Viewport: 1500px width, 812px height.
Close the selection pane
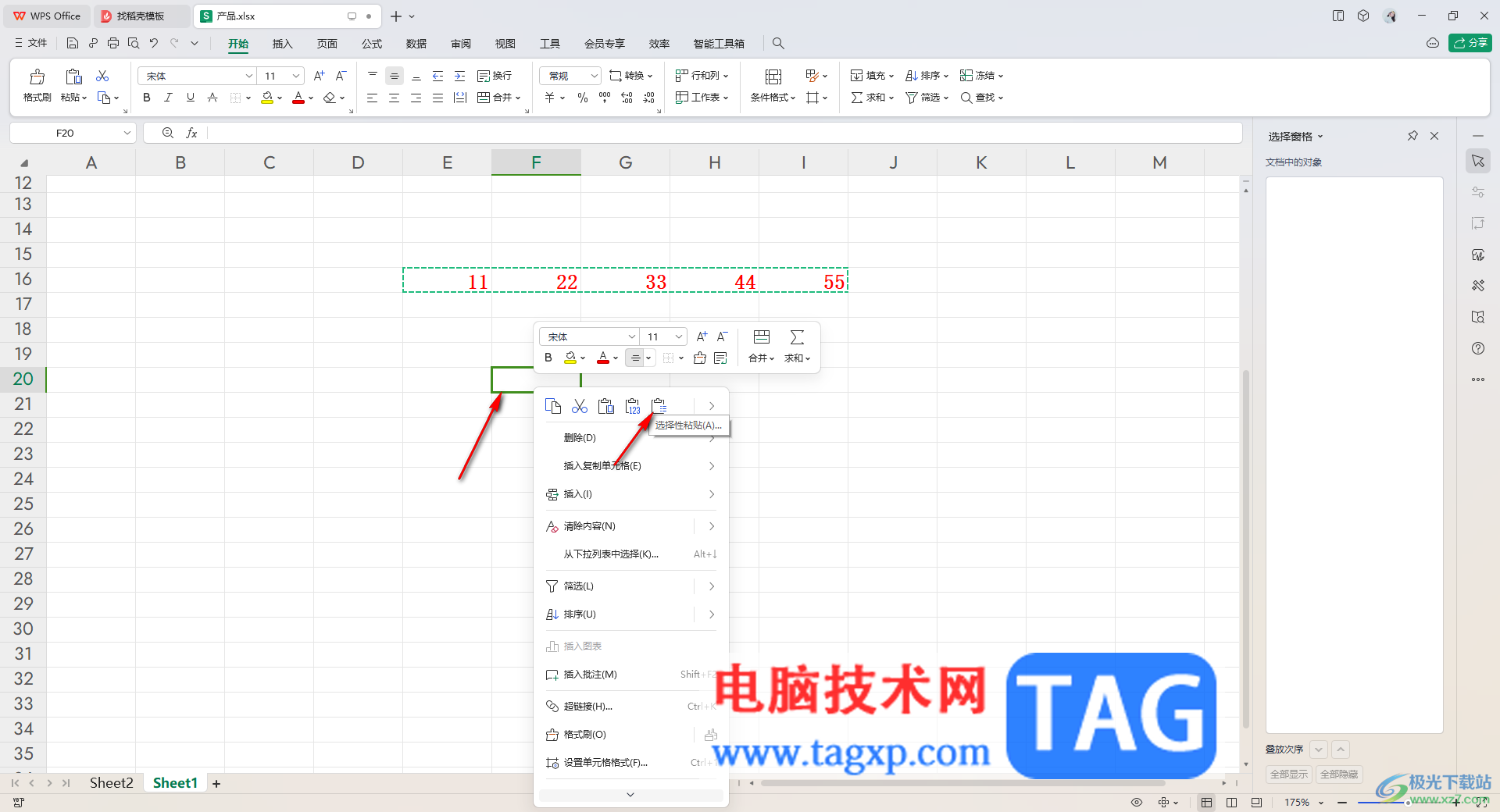1434,136
